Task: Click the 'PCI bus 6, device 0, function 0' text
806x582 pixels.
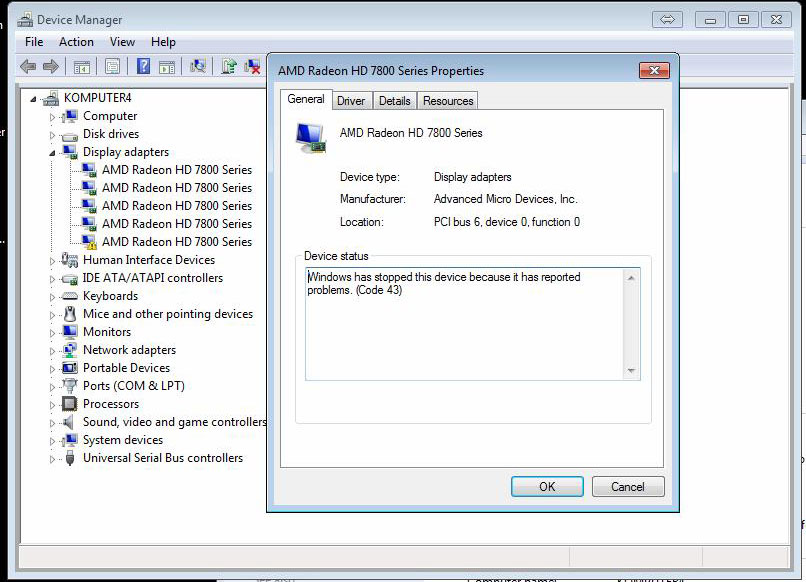Action: (x=507, y=222)
